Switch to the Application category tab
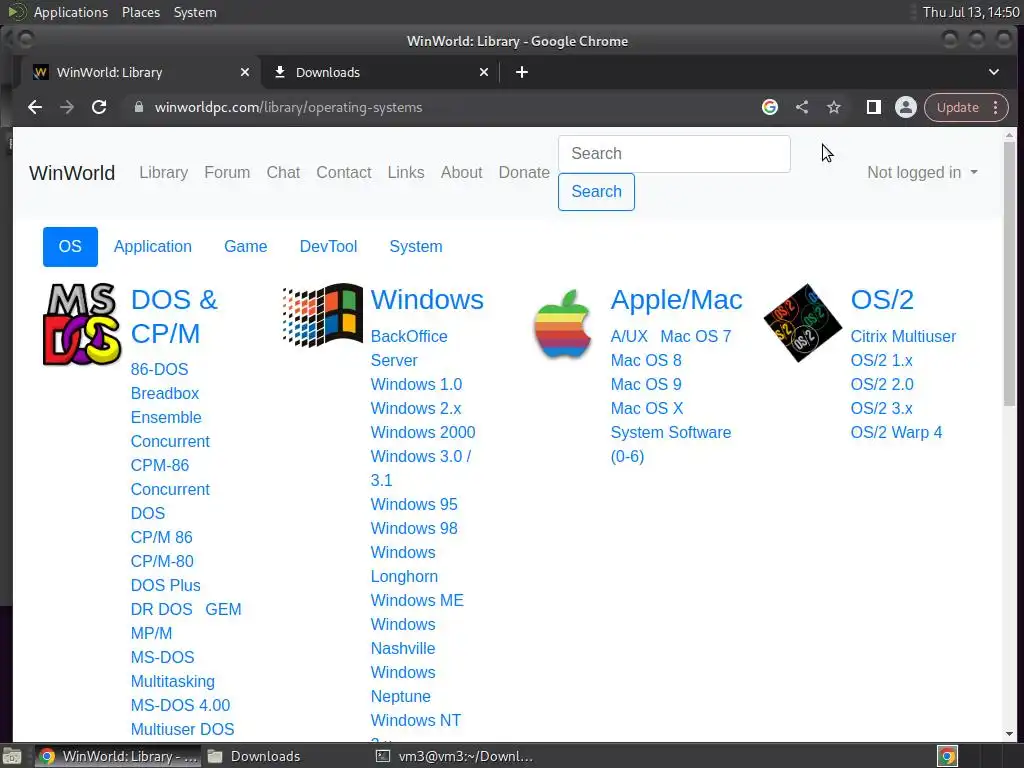Image resolution: width=1024 pixels, height=768 pixels. tap(153, 247)
